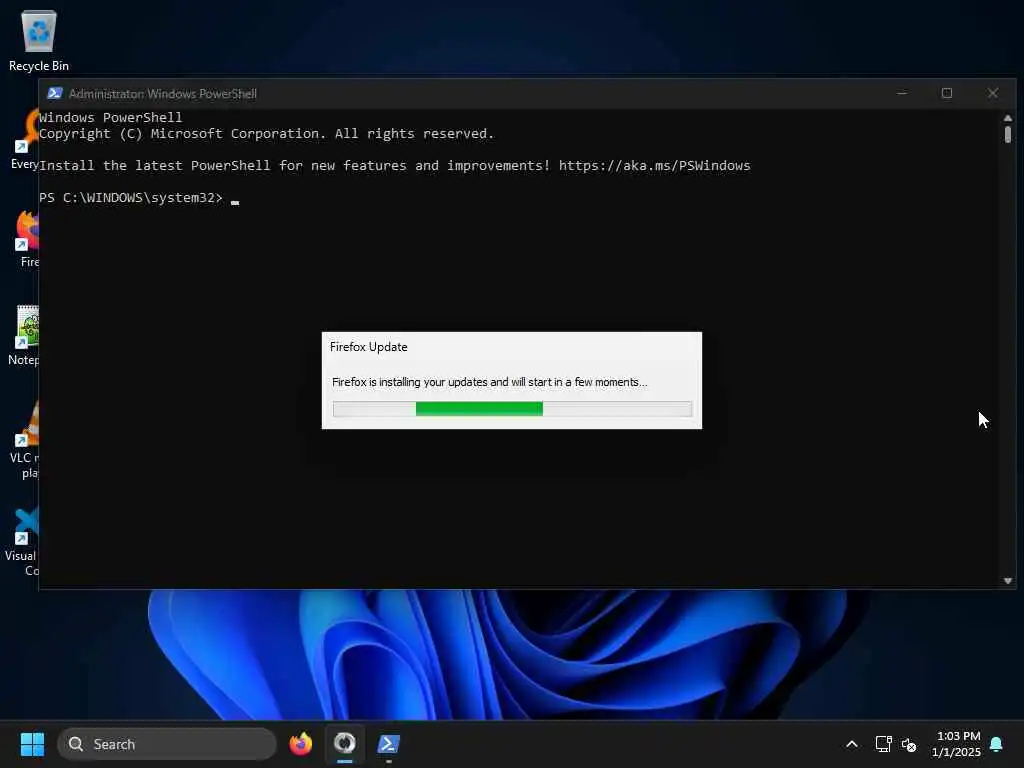Click the taskbar Search box

[x=167, y=744]
